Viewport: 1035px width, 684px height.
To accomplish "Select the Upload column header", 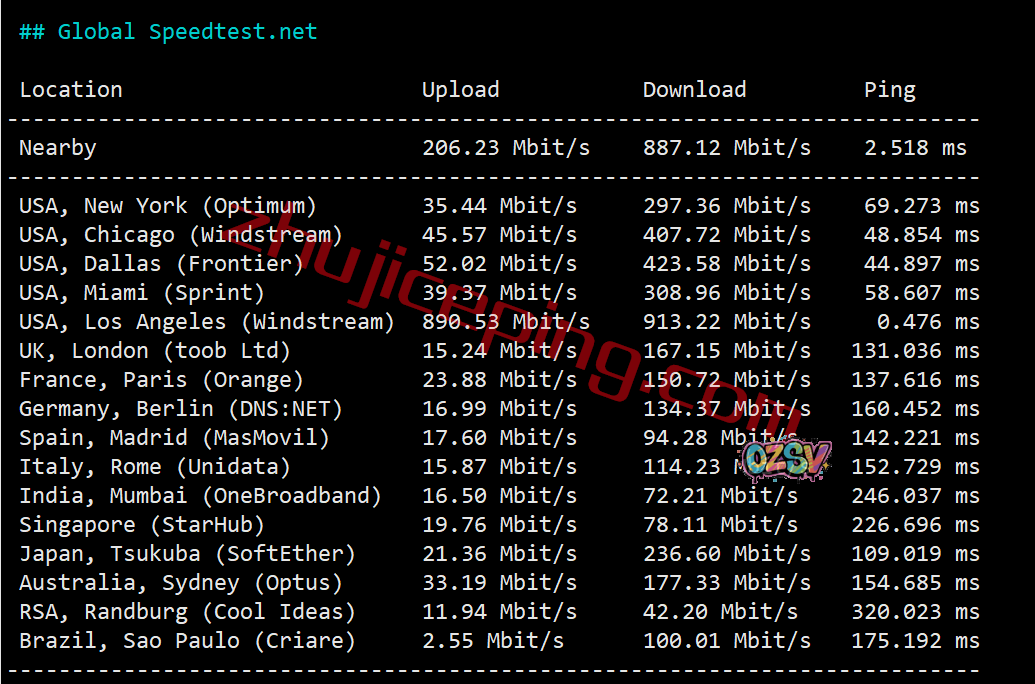I will coord(461,90).
